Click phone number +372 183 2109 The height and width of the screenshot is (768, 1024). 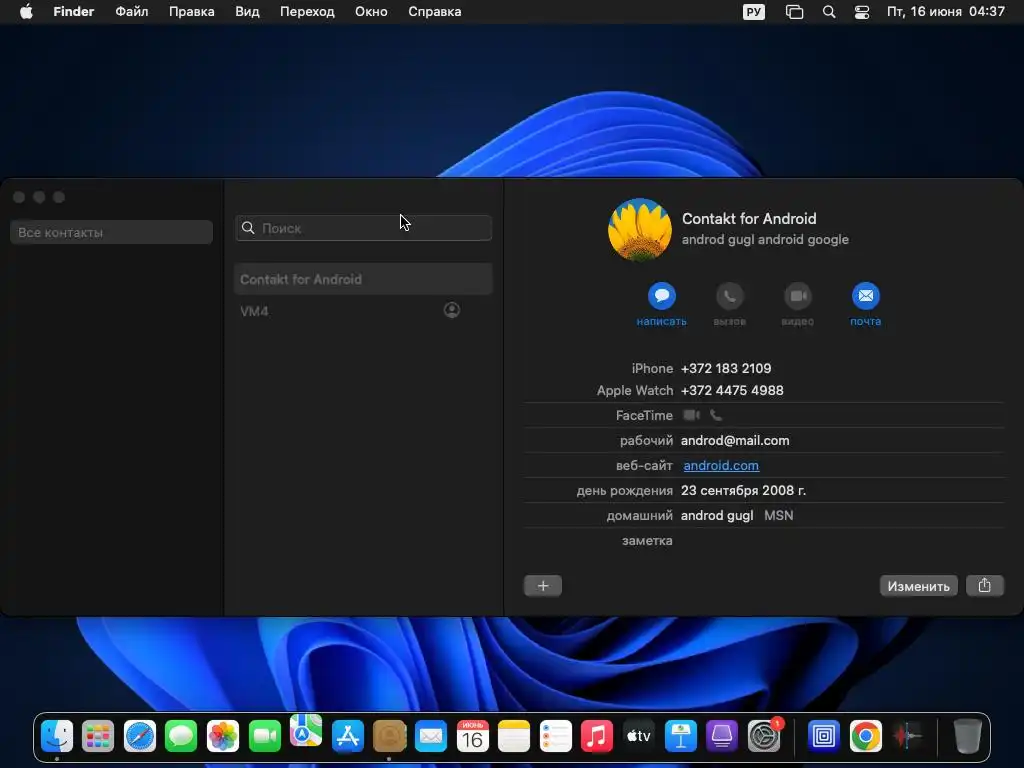coord(726,368)
